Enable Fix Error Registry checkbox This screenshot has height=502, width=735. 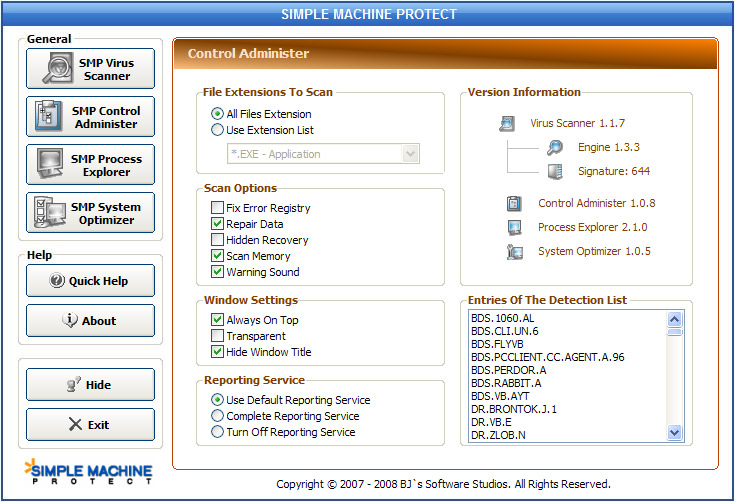(217, 208)
